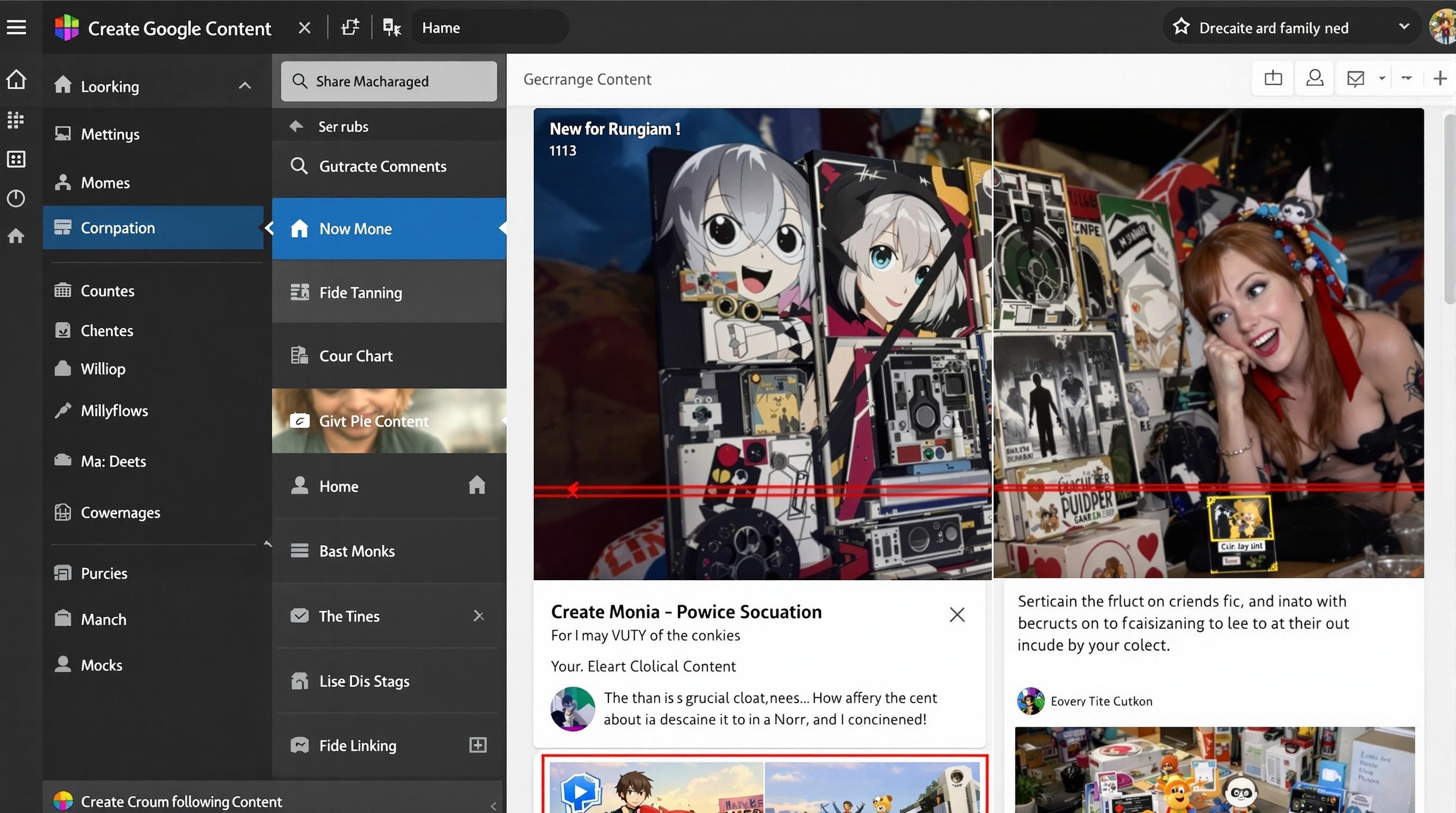1456x813 pixels.
Task: Expand Fide Linking with the plus box
Action: point(478,745)
